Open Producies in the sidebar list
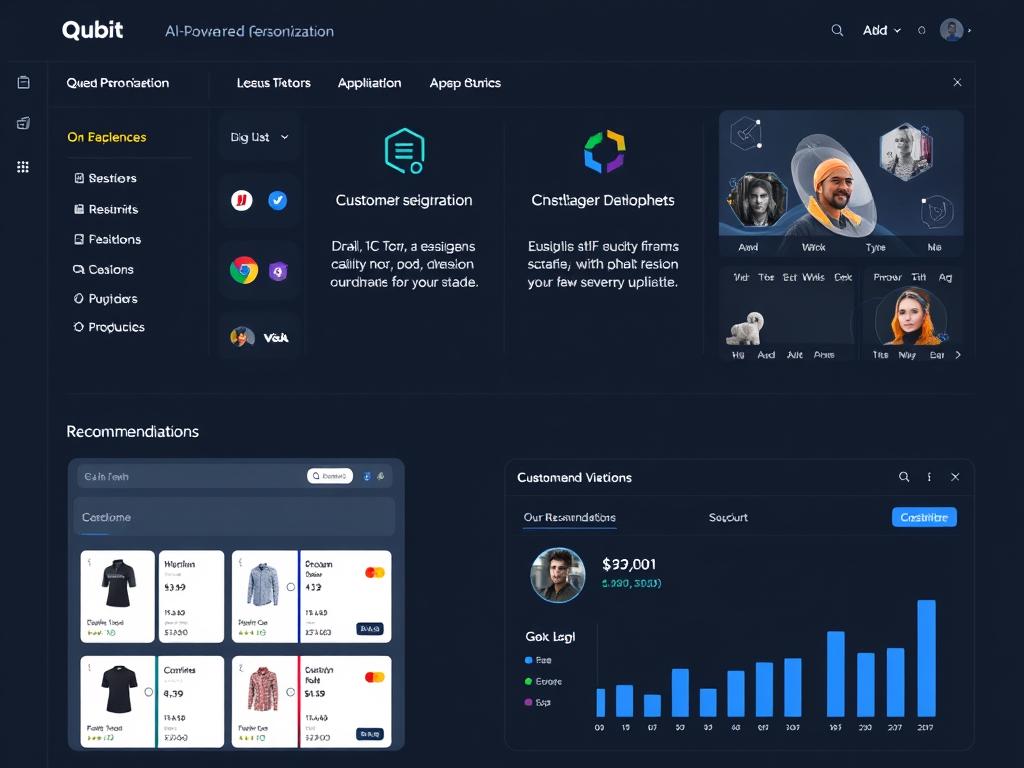1024x768 pixels. coord(108,327)
